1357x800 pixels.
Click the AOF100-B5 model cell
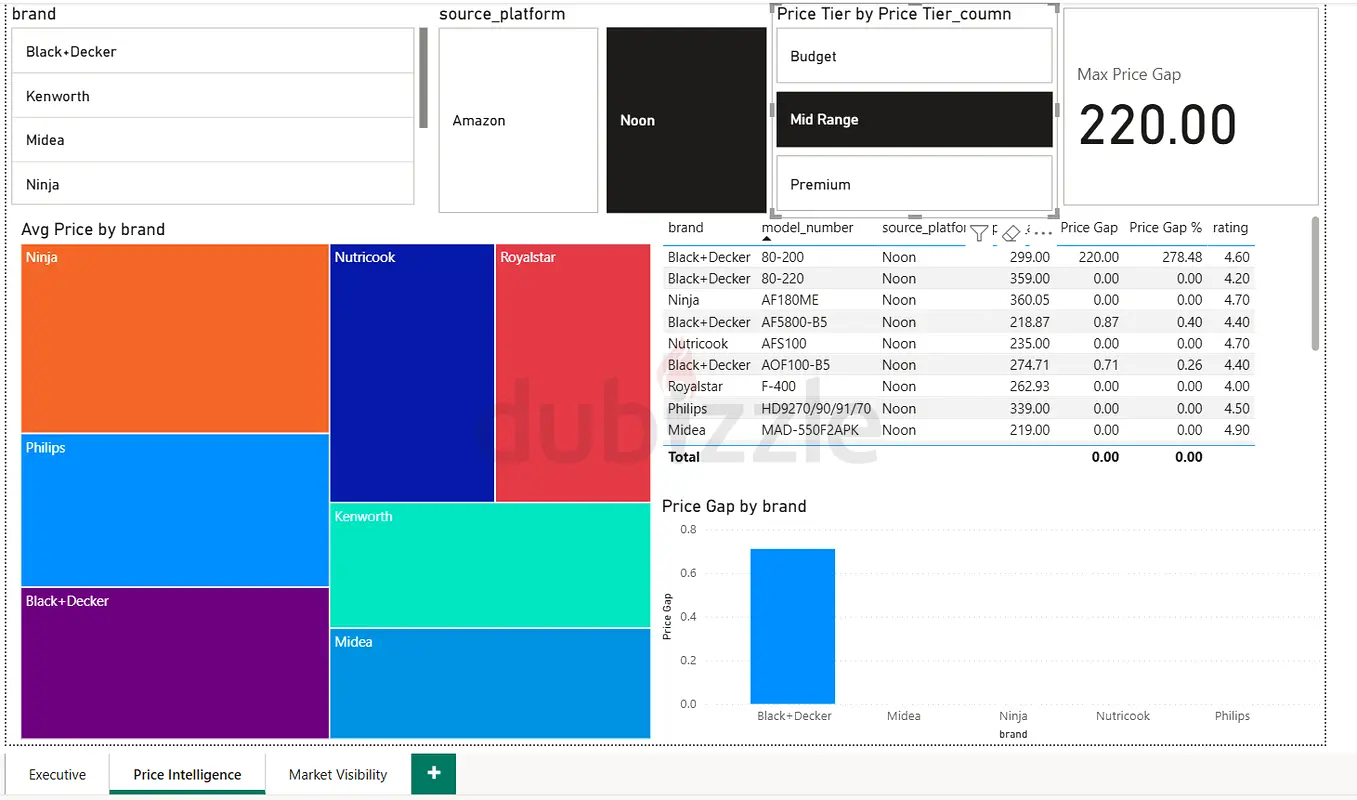click(796, 365)
